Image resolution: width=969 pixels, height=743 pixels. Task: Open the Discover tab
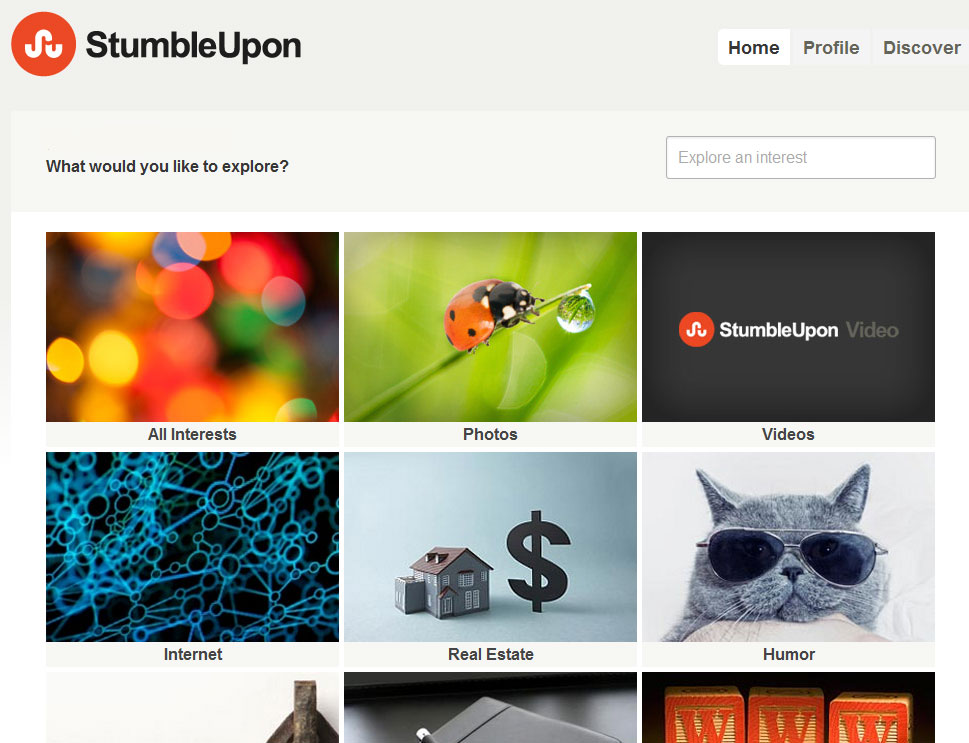(921, 48)
